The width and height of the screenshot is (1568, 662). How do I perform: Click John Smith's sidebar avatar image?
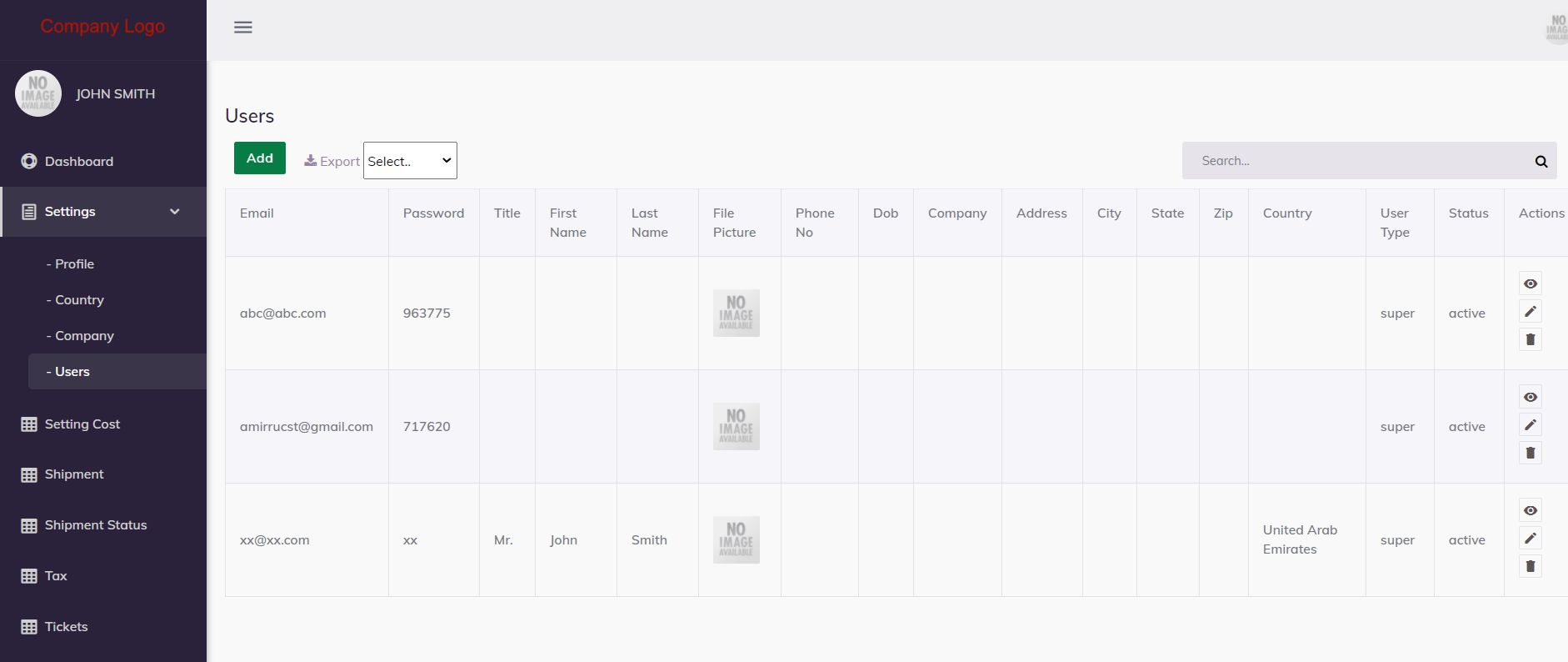(x=38, y=93)
